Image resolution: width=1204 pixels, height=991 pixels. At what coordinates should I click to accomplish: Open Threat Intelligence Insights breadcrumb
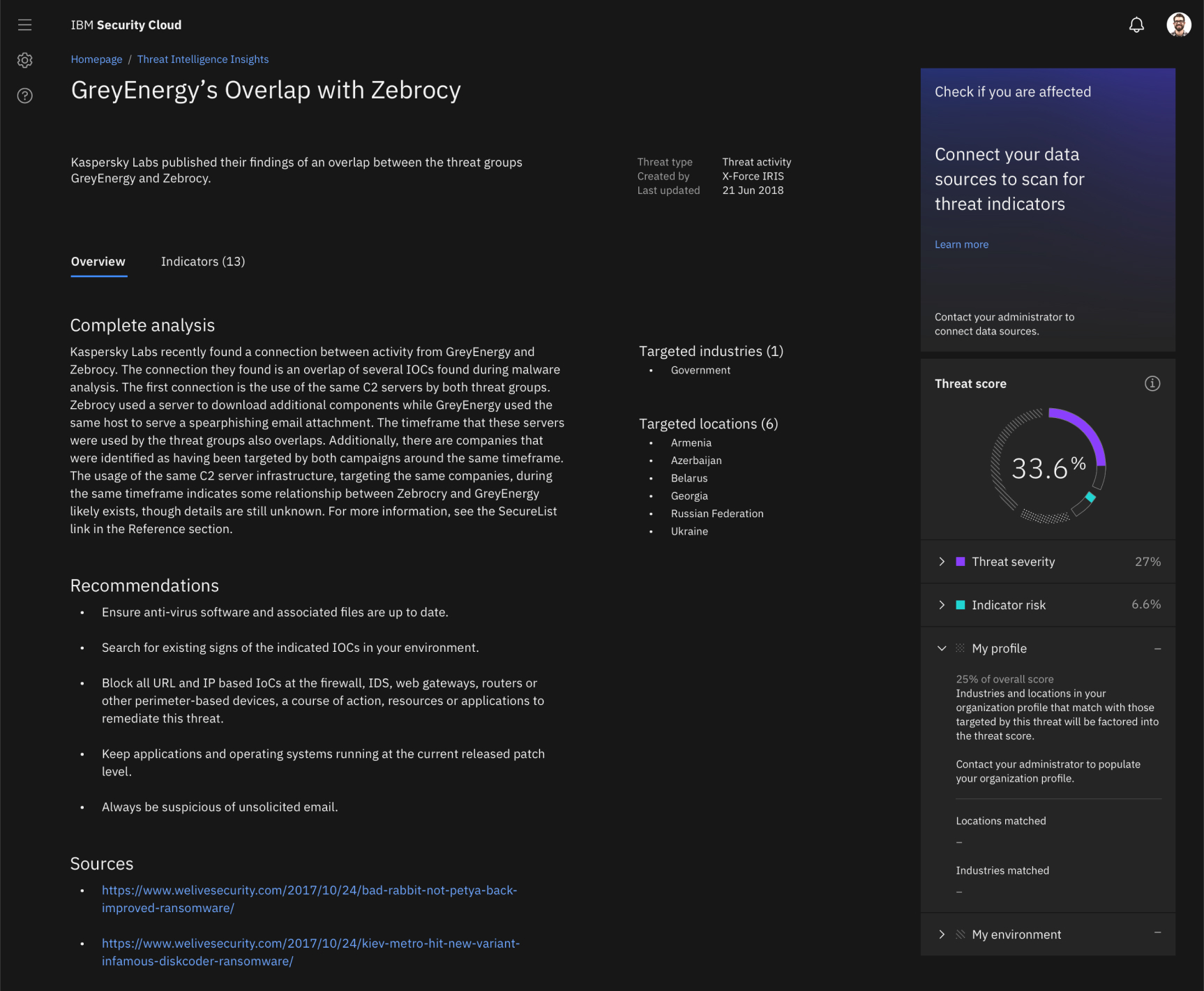[203, 59]
